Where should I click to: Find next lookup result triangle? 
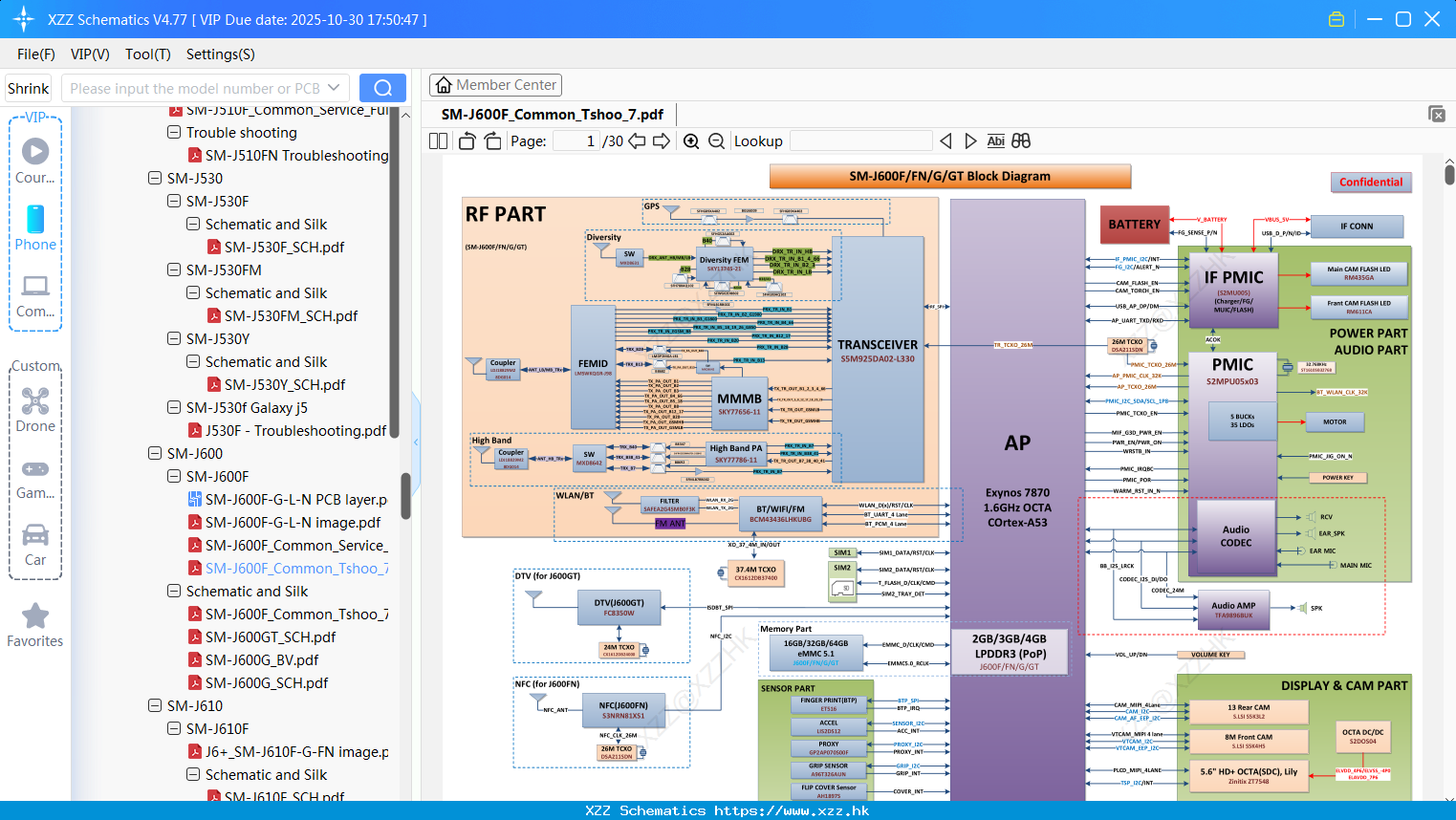970,140
